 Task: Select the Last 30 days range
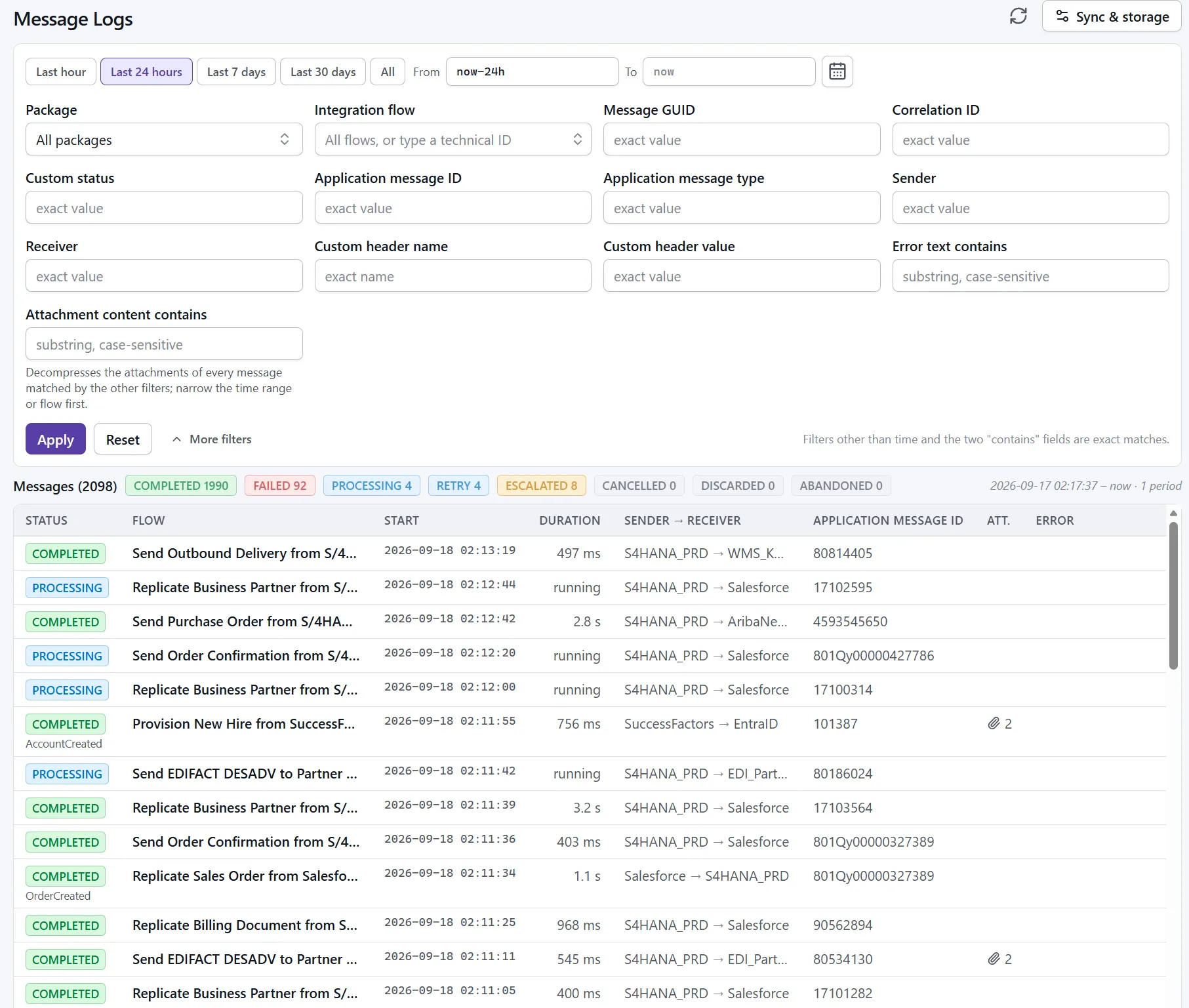pyautogui.click(x=323, y=71)
